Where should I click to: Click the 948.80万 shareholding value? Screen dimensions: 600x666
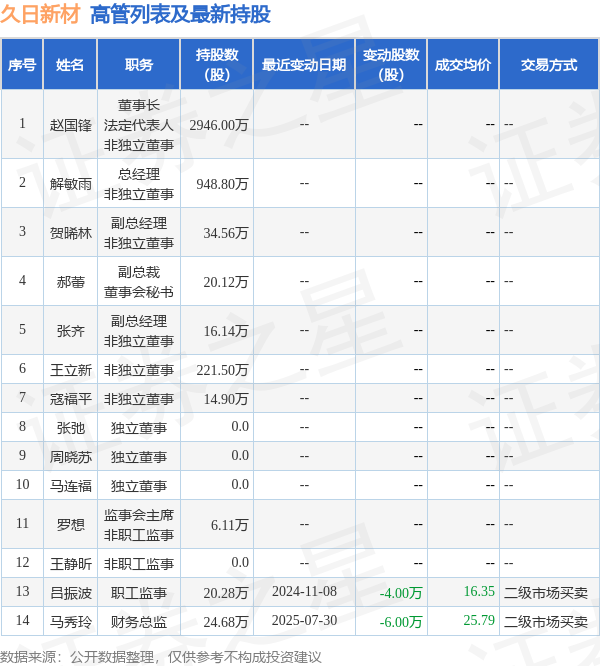pos(222,183)
